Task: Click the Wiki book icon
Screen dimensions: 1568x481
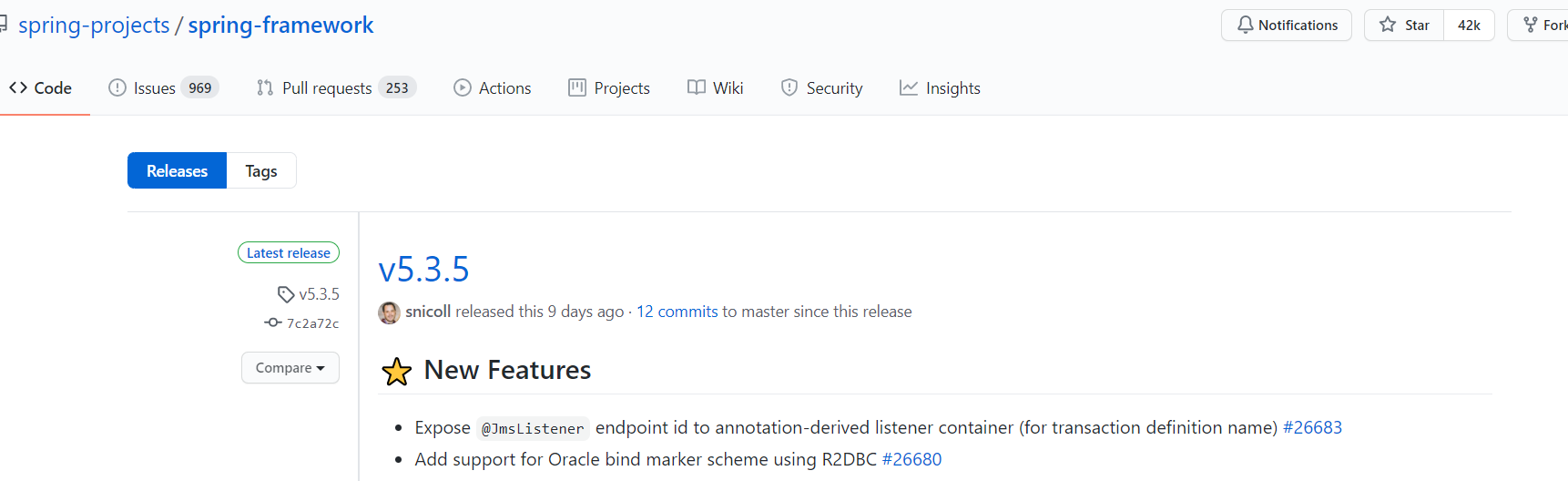Action: [697, 87]
